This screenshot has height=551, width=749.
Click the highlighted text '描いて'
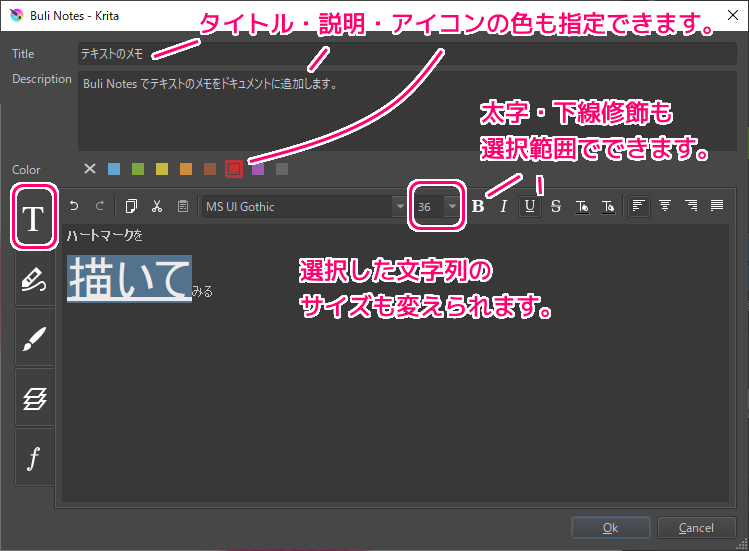tap(129, 279)
